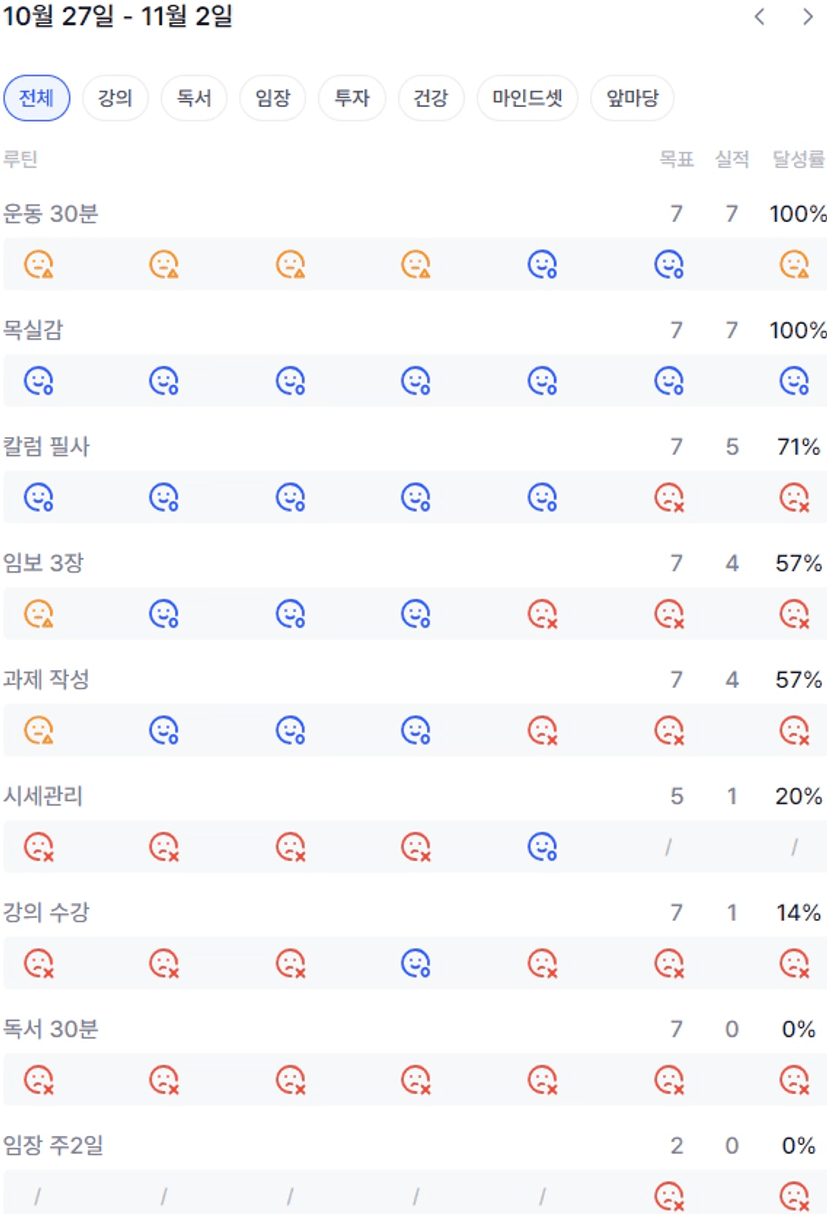
Task: Select the 전체 category tab
Action: pos(37,98)
